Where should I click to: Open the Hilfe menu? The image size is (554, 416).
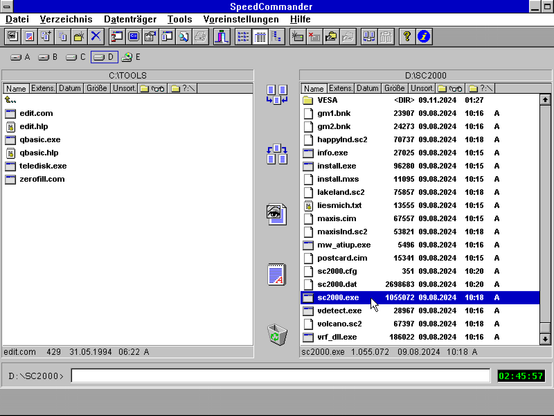[x=300, y=19]
